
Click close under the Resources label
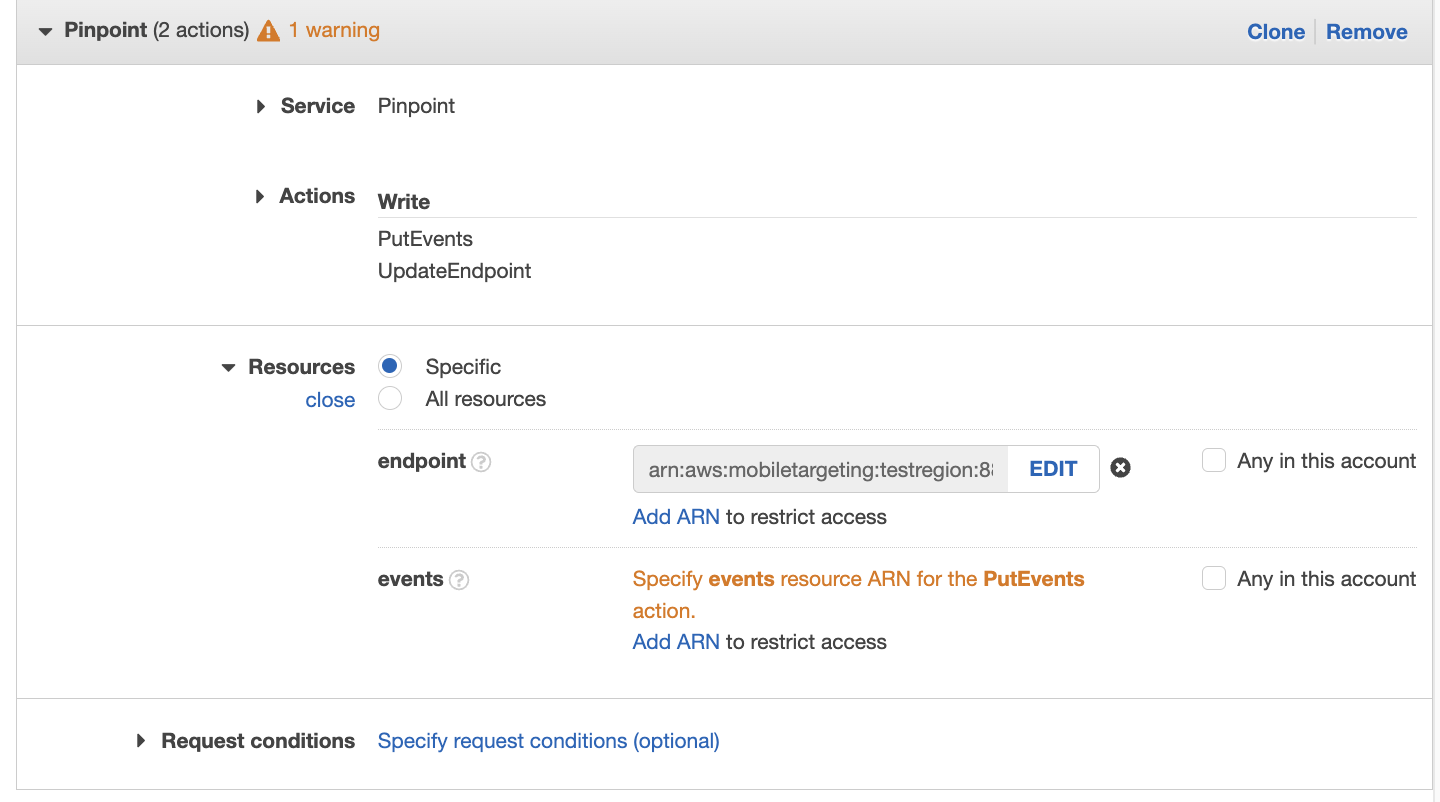pos(330,399)
